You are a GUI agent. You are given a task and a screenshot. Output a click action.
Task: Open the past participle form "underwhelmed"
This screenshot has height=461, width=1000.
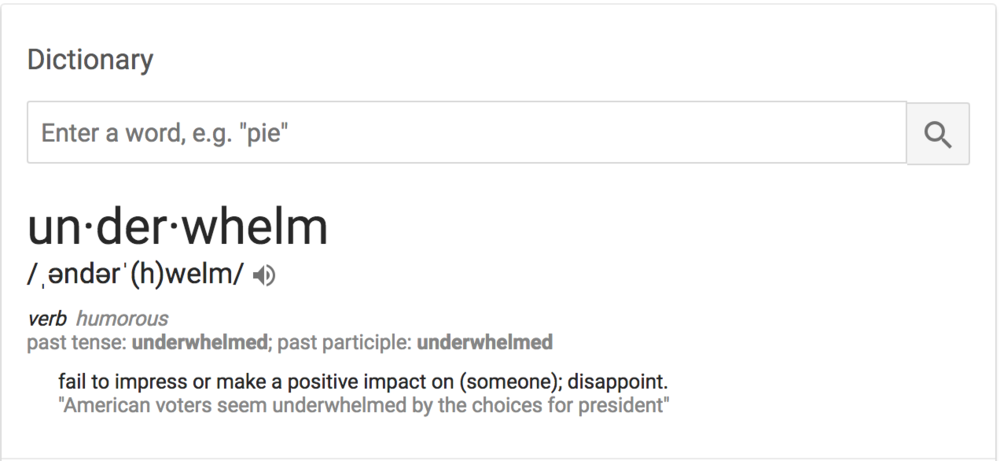[485, 343]
